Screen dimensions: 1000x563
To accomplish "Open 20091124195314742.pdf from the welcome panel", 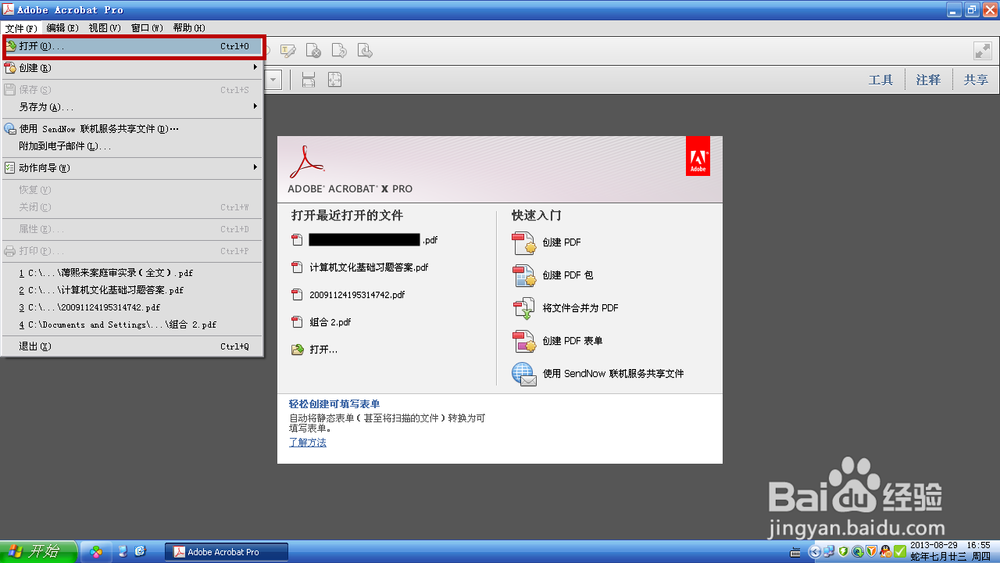I will click(357, 295).
